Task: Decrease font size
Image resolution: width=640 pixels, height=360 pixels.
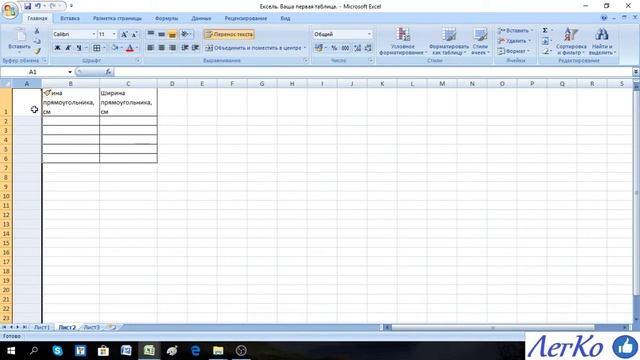Action: pyautogui.click(x=134, y=34)
